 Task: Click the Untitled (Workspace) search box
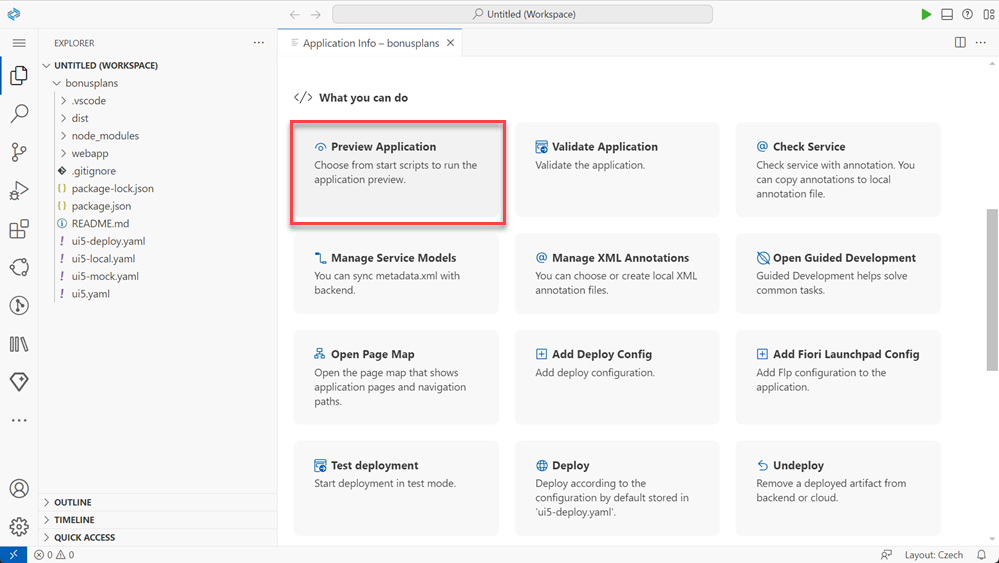pyautogui.click(x=522, y=14)
